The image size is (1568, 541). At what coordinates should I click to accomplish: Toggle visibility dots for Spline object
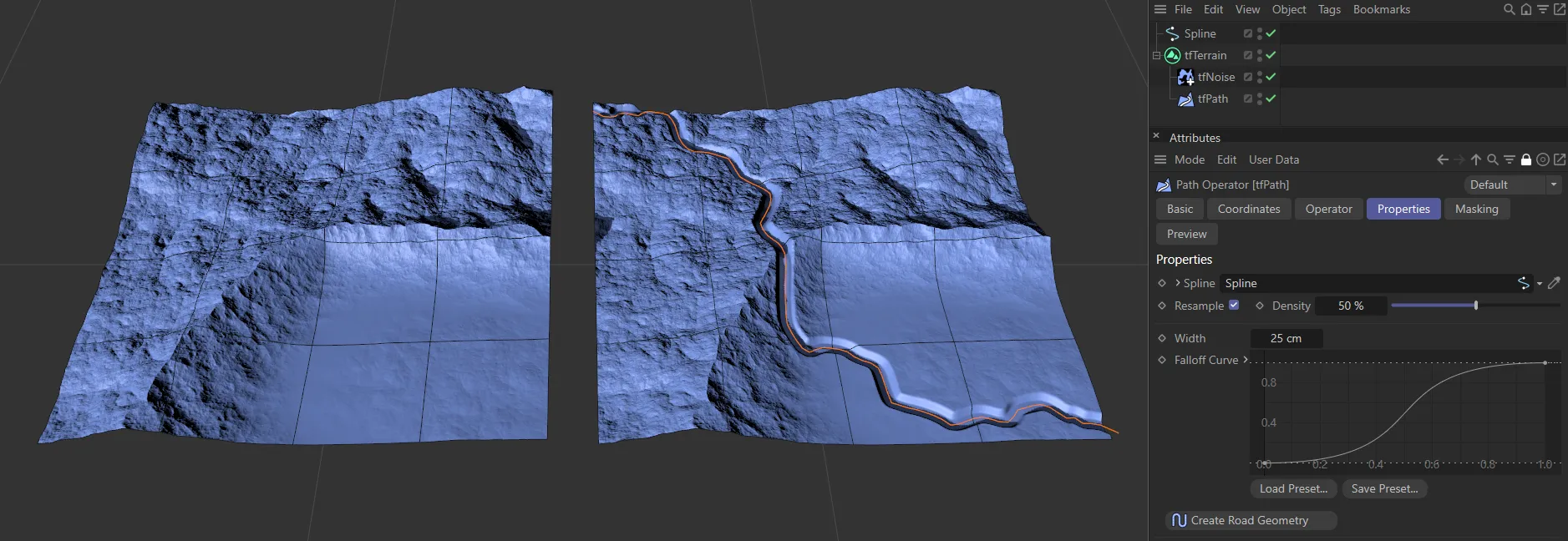pos(1260,33)
